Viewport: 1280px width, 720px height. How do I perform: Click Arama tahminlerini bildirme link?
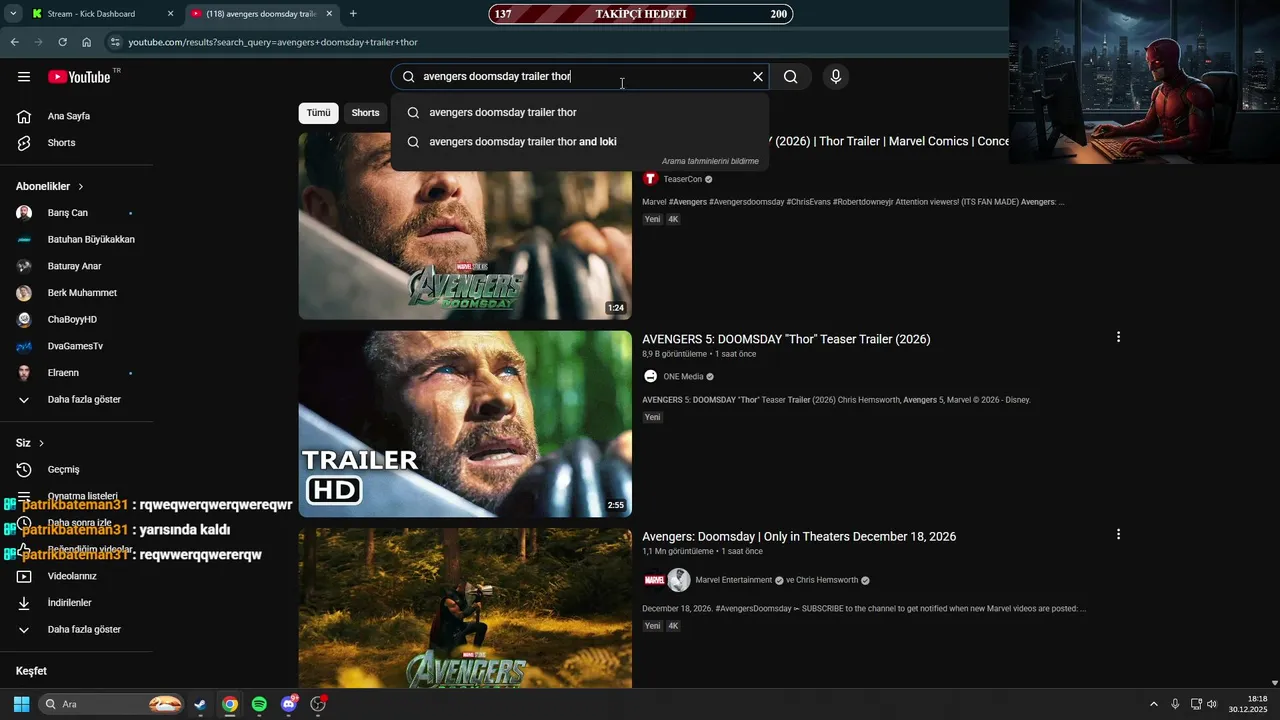[710, 161]
